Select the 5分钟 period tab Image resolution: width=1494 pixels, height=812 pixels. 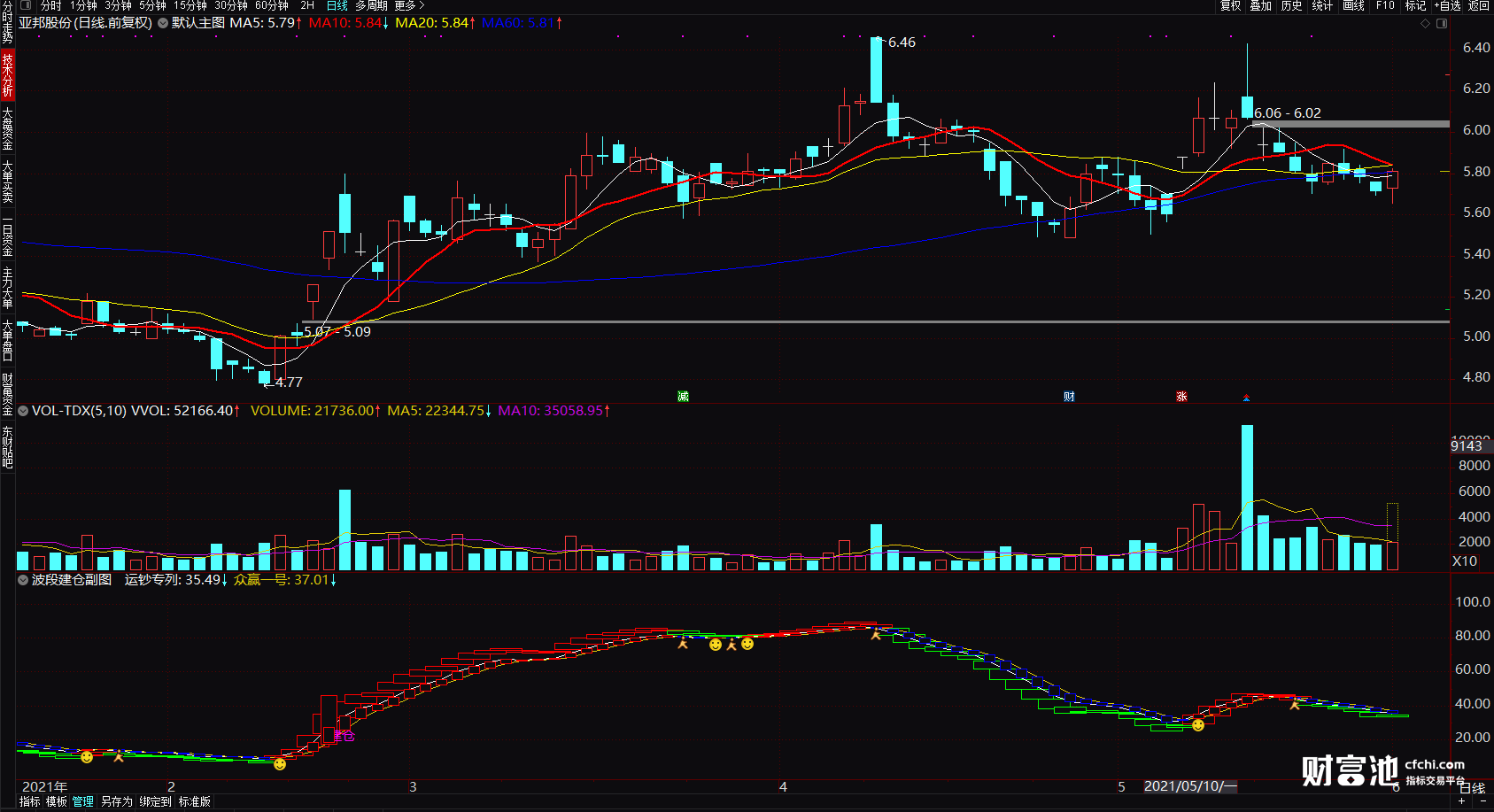pos(152,5)
